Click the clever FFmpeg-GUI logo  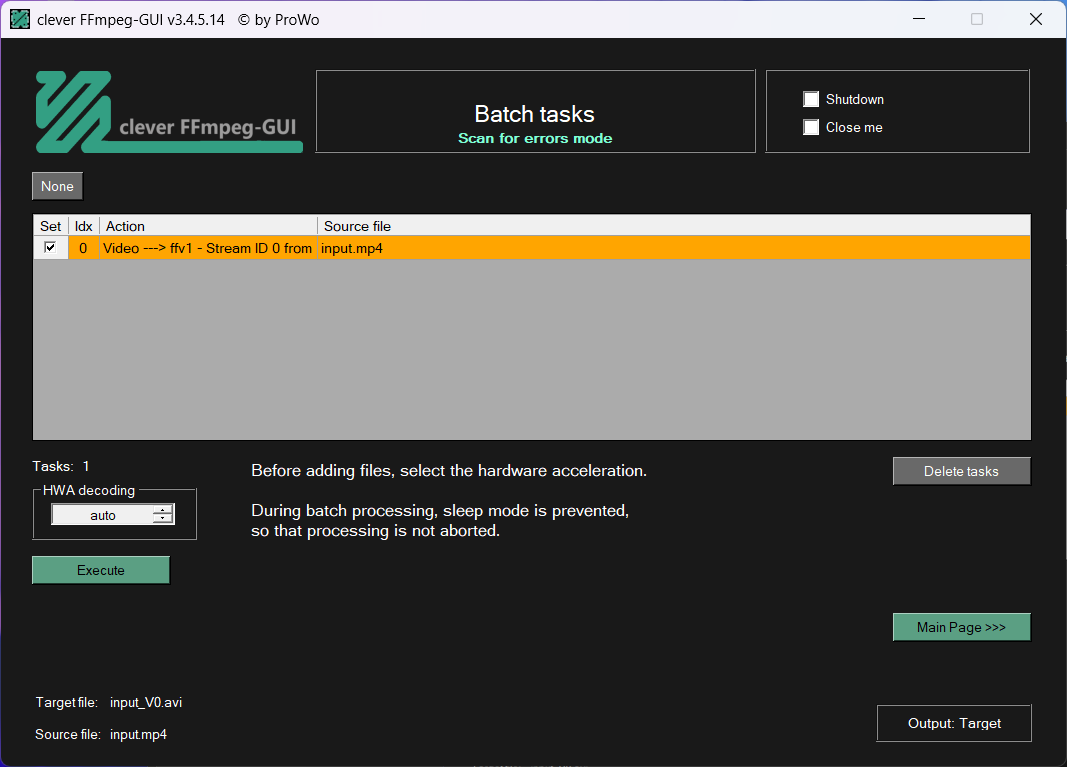click(169, 112)
